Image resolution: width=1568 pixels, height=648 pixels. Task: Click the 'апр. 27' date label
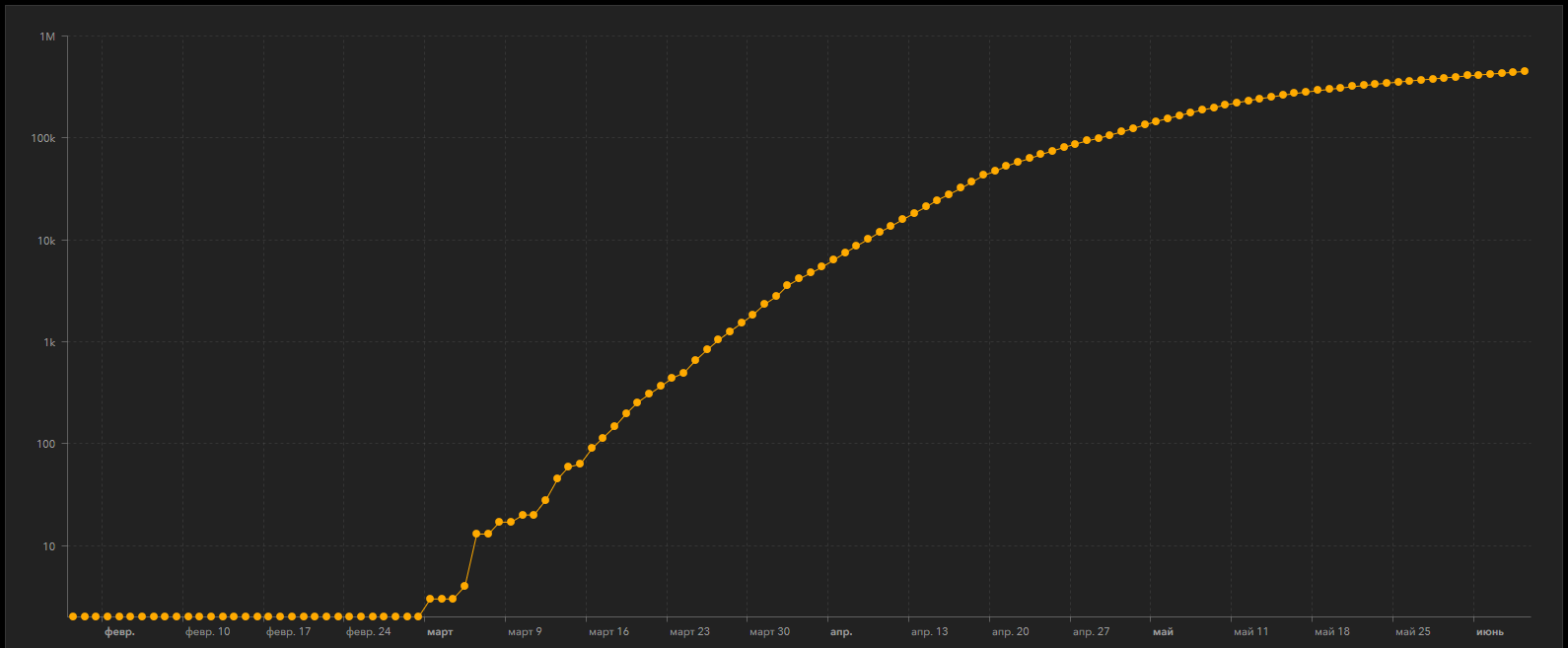coord(1091,632)
